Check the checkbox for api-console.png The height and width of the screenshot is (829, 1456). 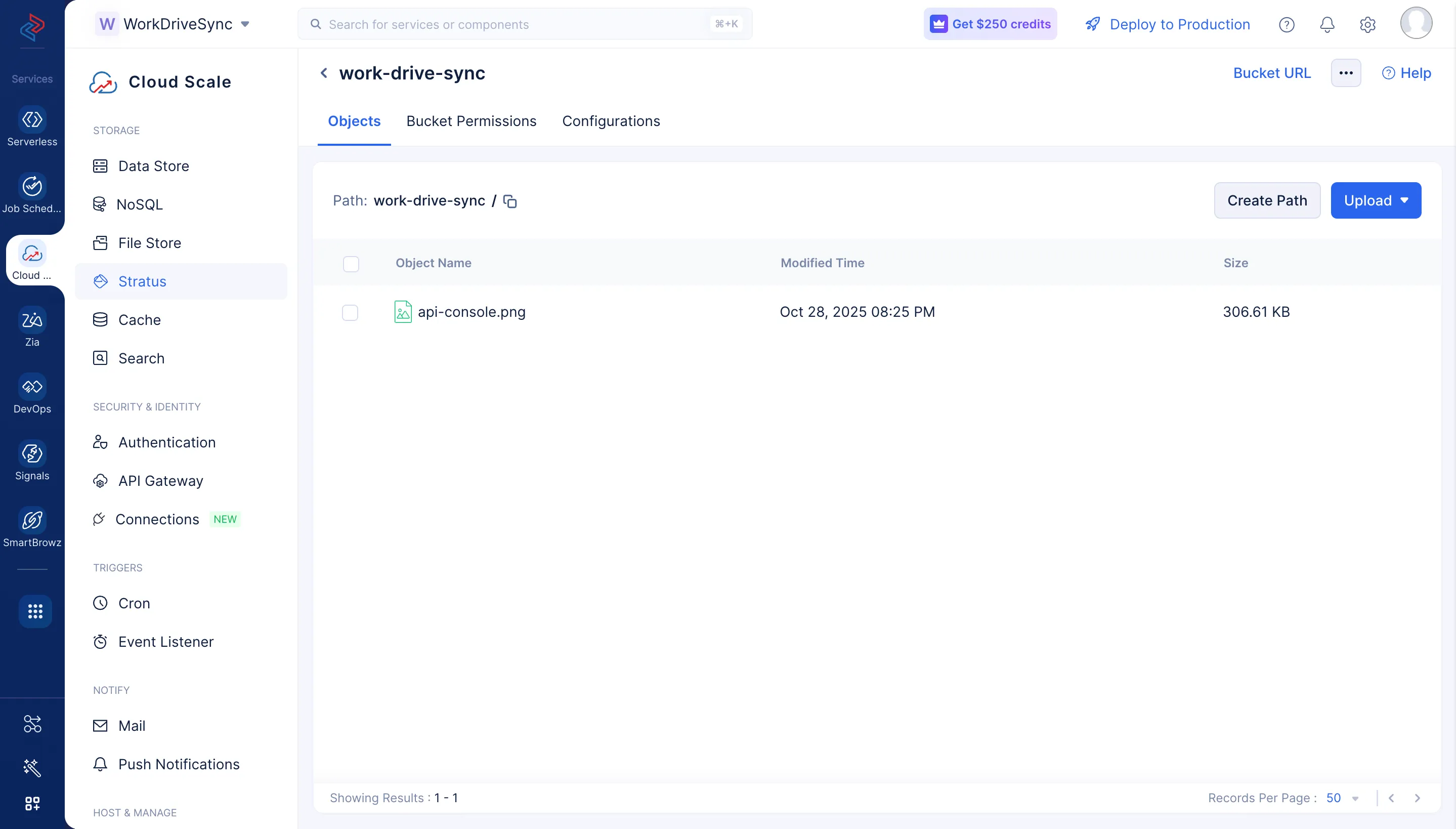click(350, 312)
